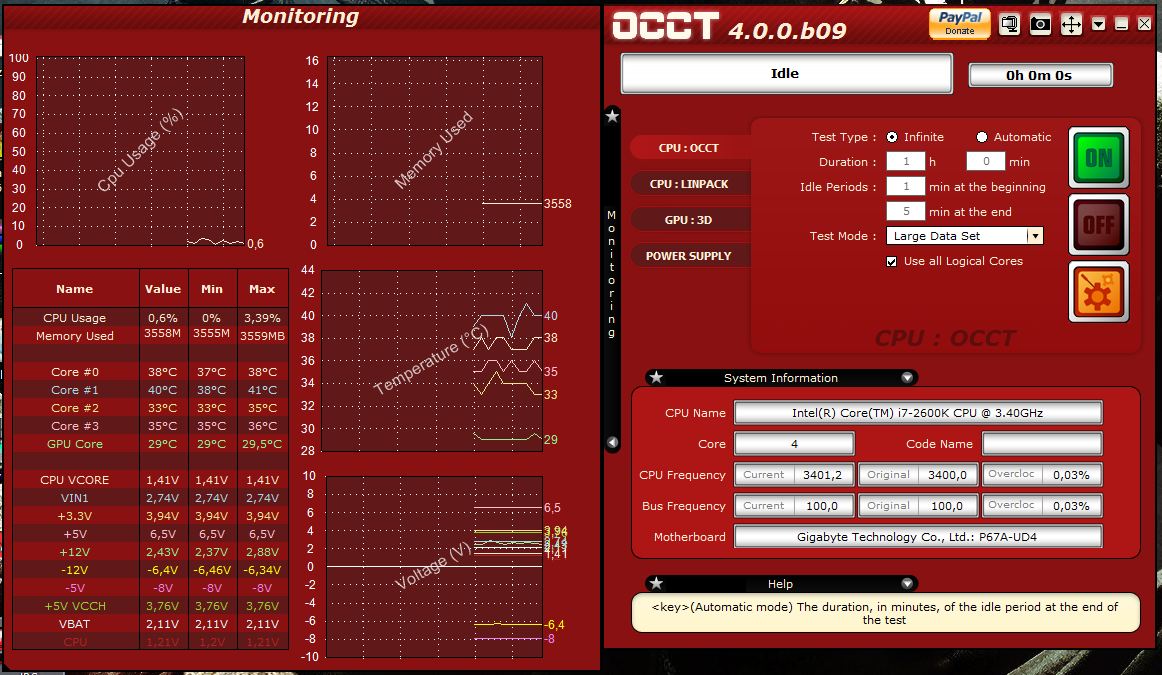Screen dimensions: 1162x675
Task: Click the empty Code Name field
Action: (x=1041, y=444)
